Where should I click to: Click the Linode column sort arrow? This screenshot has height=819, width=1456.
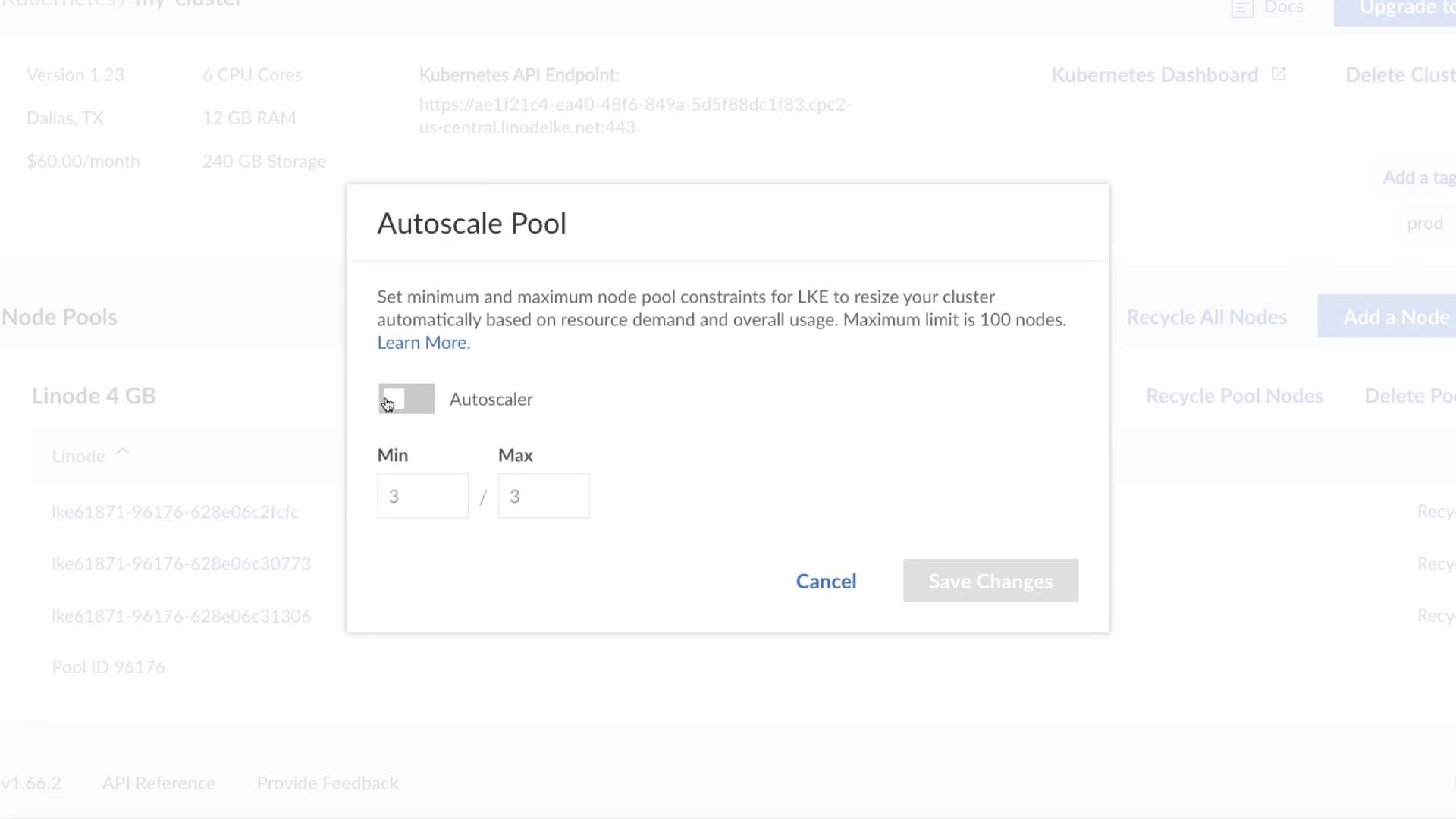click(123, 453)
